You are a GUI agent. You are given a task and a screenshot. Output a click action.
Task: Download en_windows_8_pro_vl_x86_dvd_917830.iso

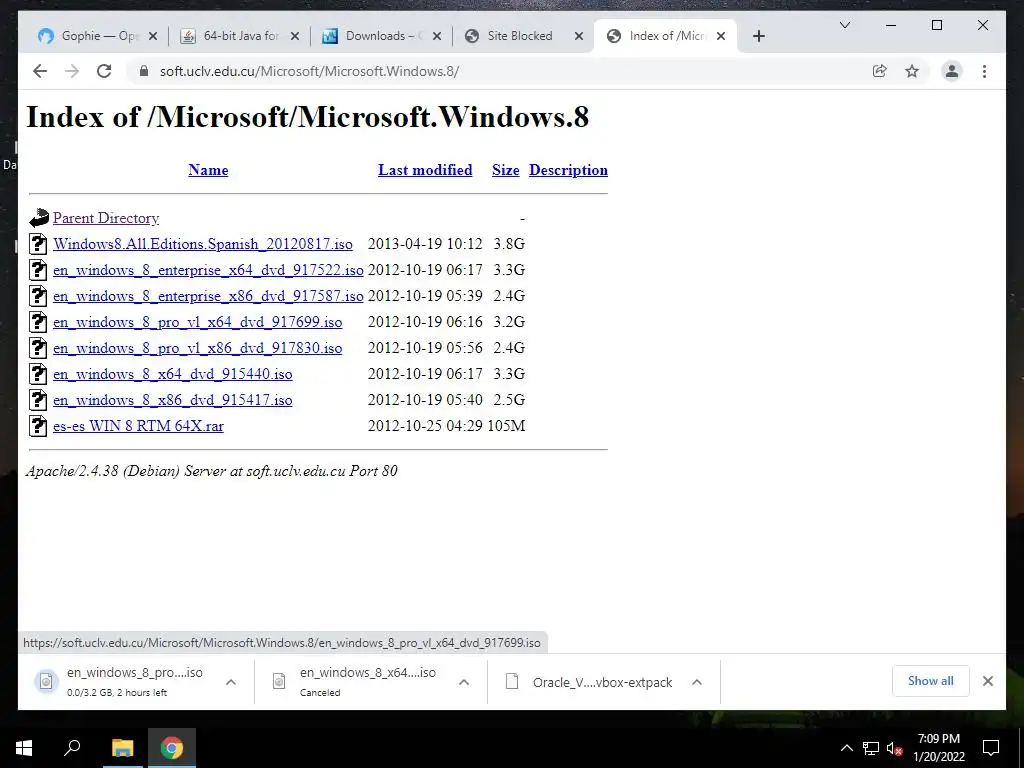tap(197, 348)
